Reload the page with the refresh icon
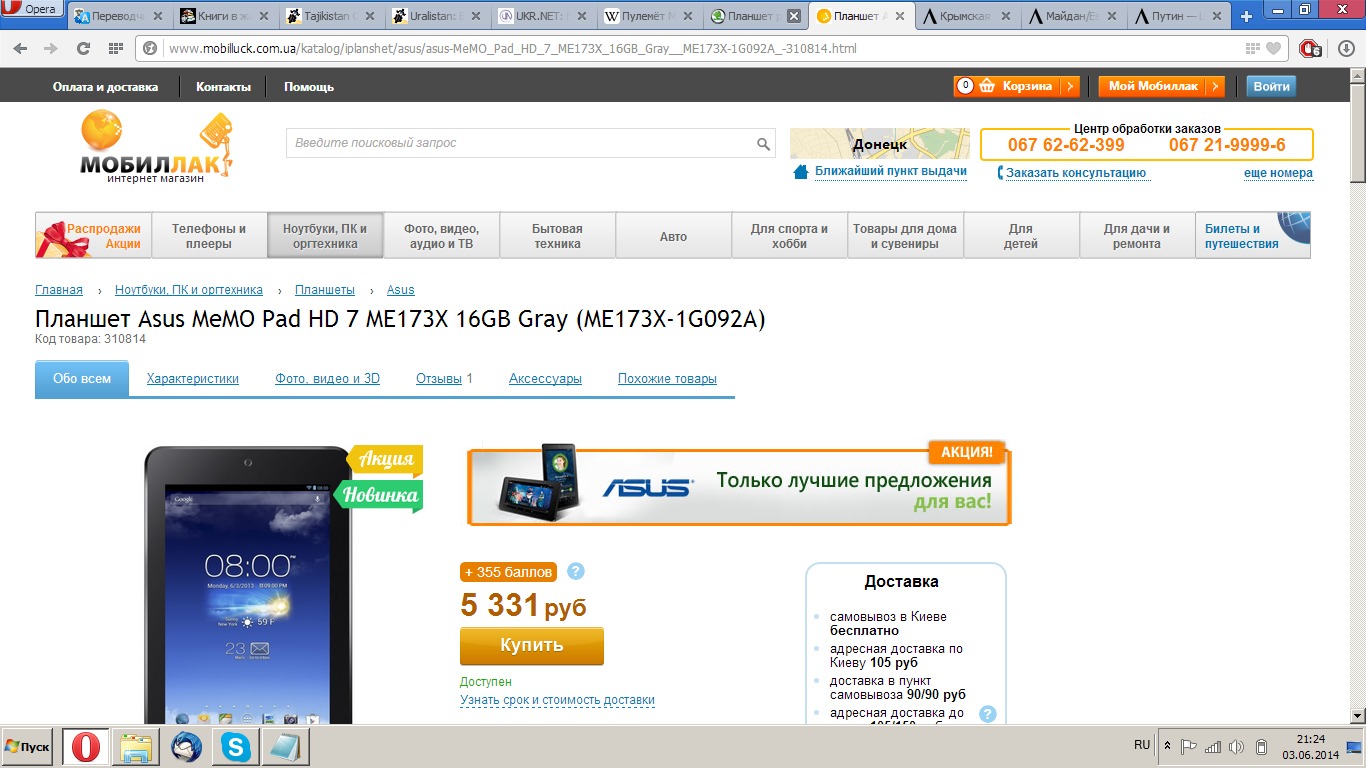This screenshot has width=1366, height=768. [x=84, y=48]
